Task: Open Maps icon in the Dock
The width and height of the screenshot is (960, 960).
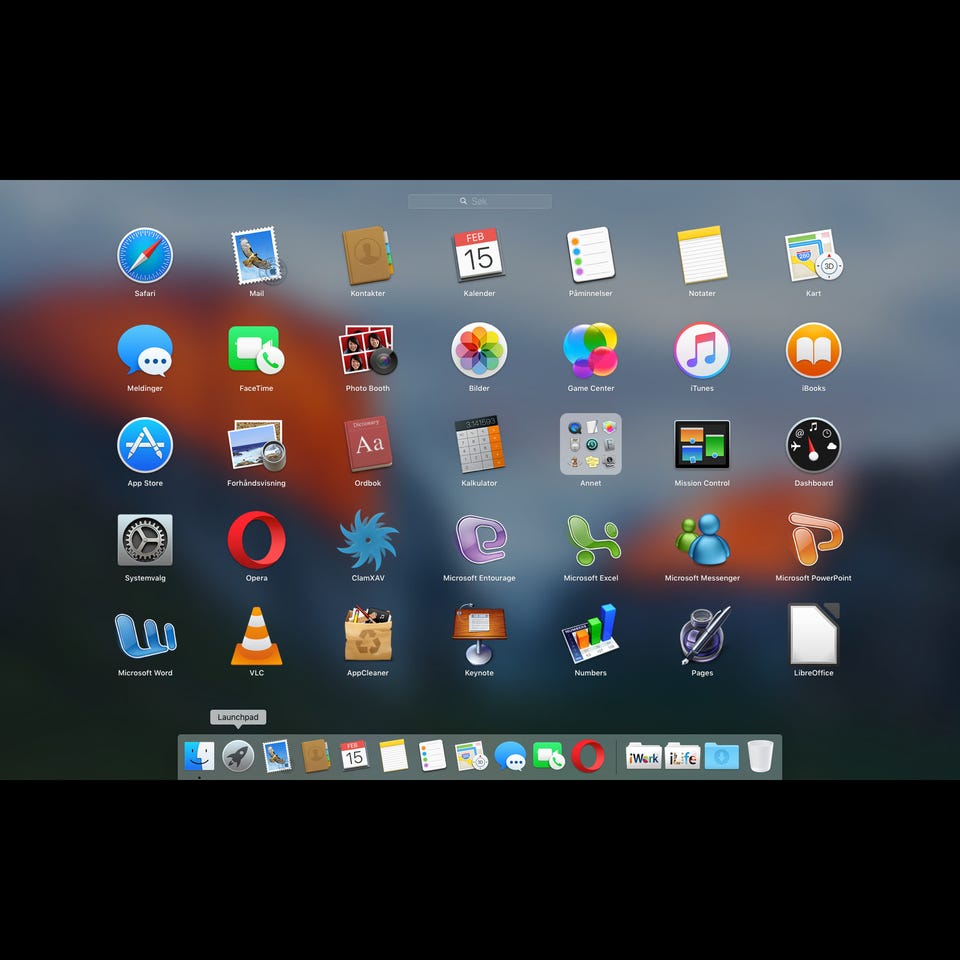Action: coord(471,756)
